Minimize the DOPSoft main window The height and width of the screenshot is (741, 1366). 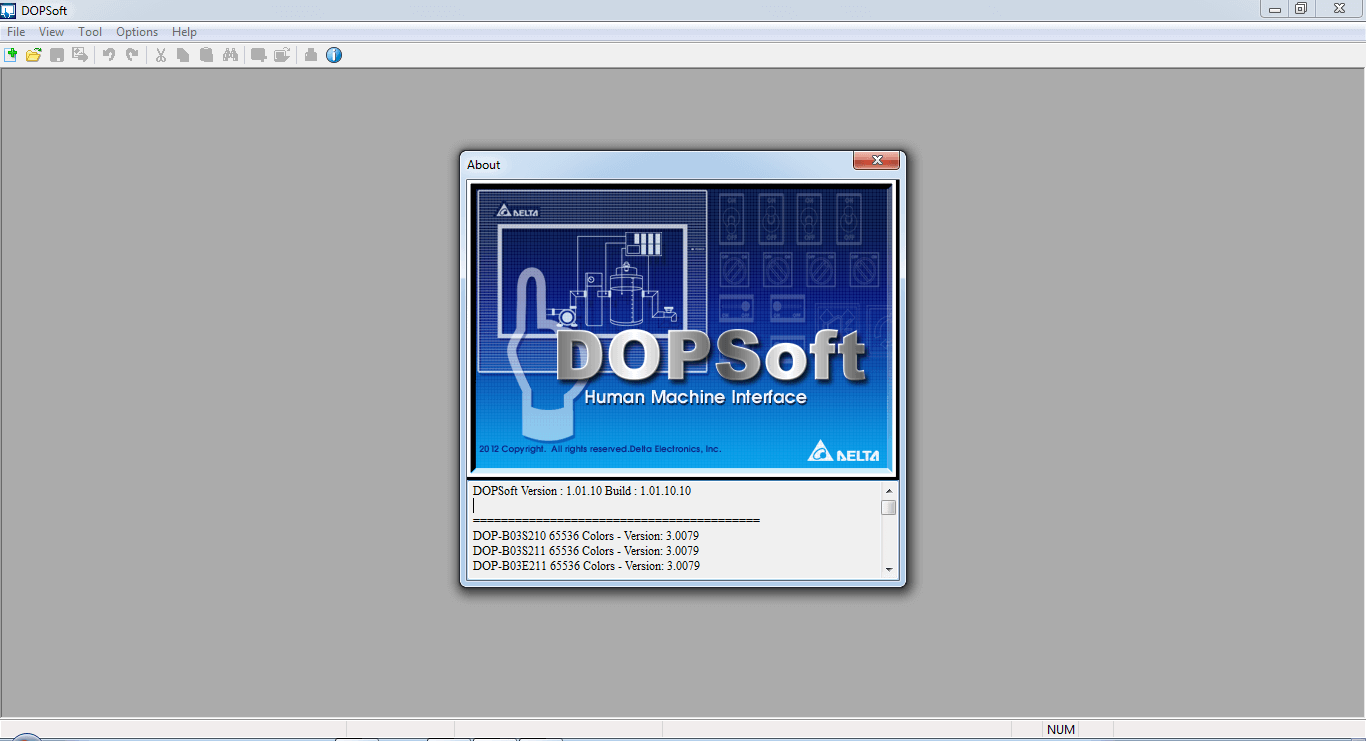coord(1275,9)
